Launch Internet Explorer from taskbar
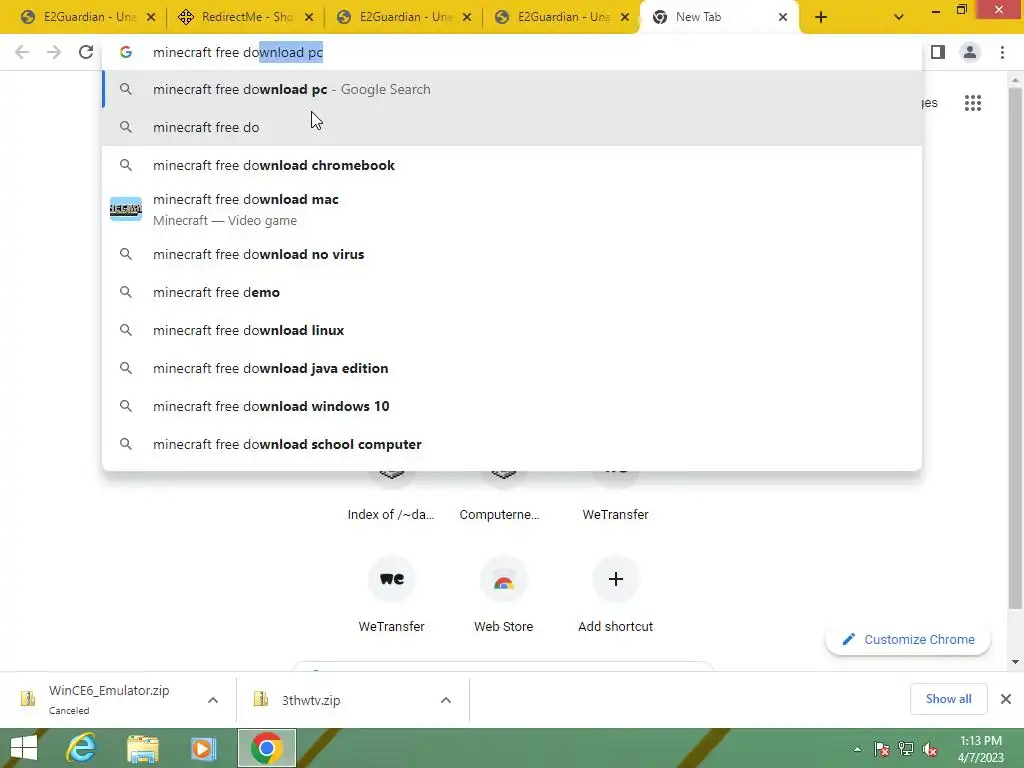 [82, 748]
